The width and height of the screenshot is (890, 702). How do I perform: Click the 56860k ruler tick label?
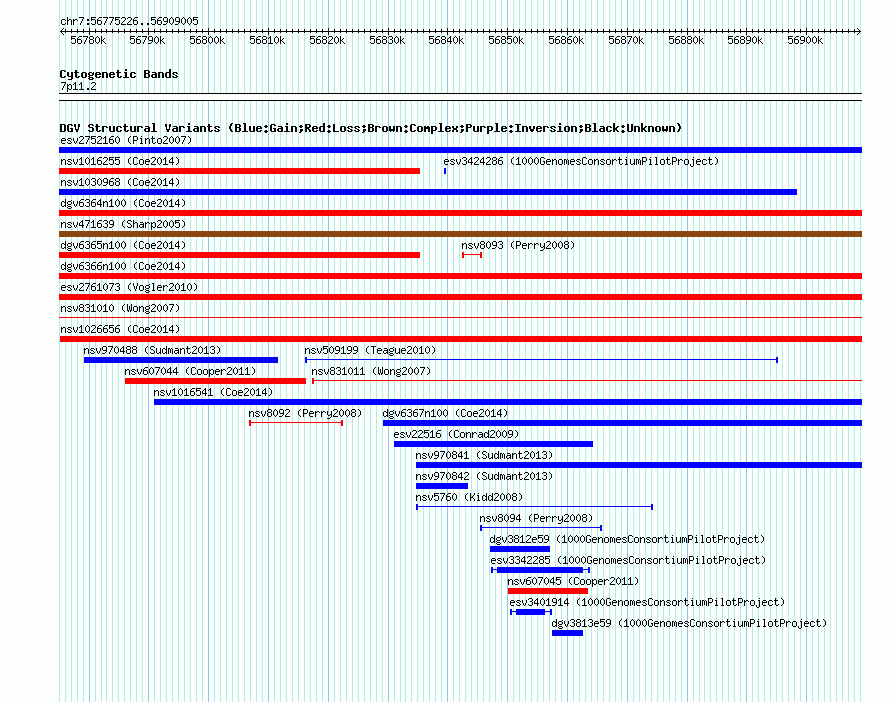click(566, 40)
